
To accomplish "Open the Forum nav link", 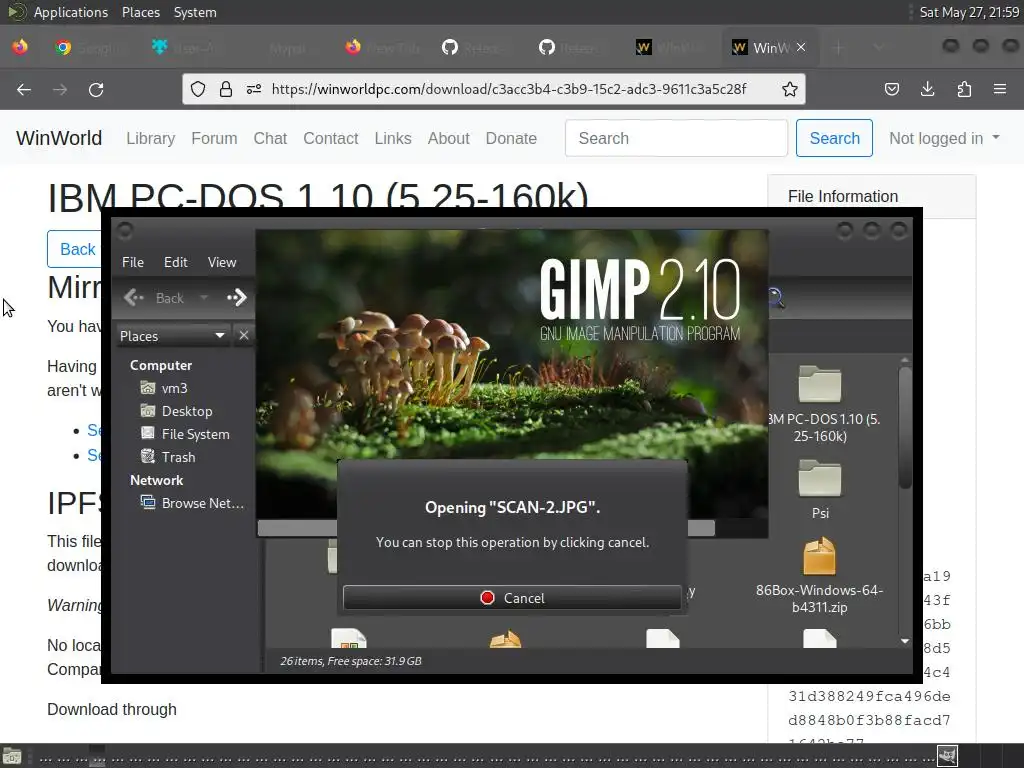I will 214,138.
